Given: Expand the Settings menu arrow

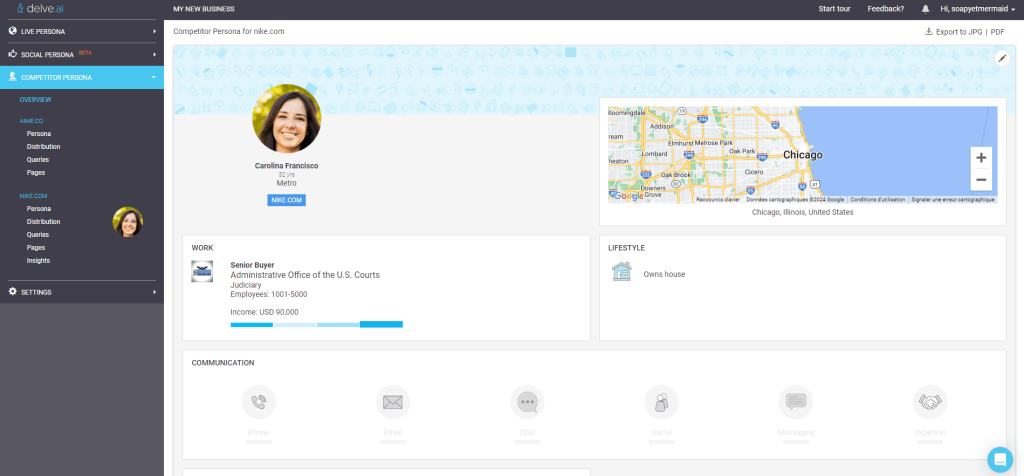Looking at the screenshot, I should [155, 292].
